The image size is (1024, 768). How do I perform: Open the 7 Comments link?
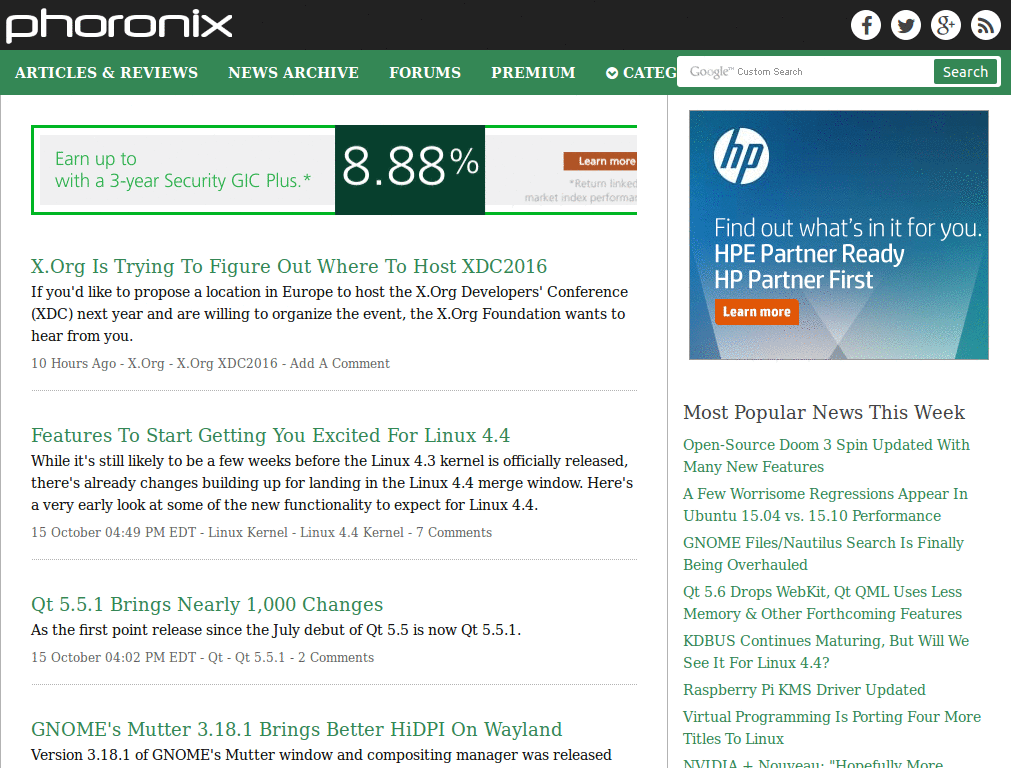tap(454, 532)
